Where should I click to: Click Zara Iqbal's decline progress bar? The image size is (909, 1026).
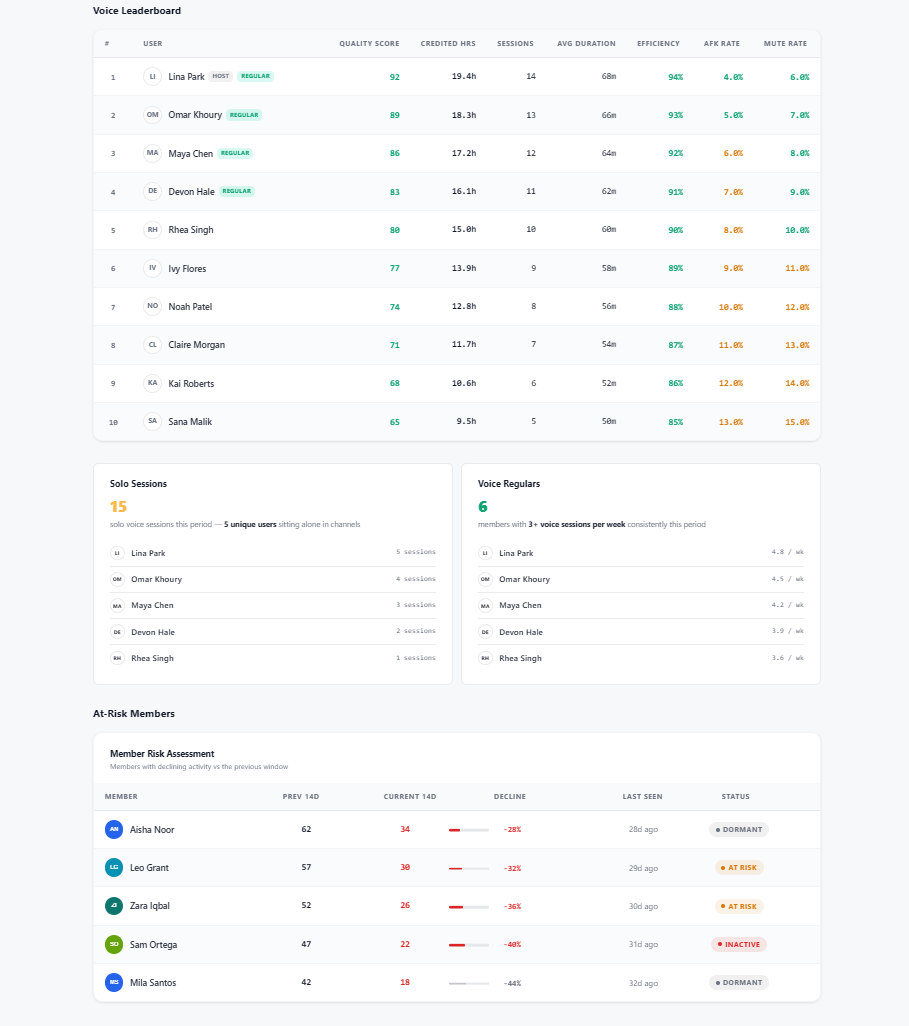click(x=468, y=906)
